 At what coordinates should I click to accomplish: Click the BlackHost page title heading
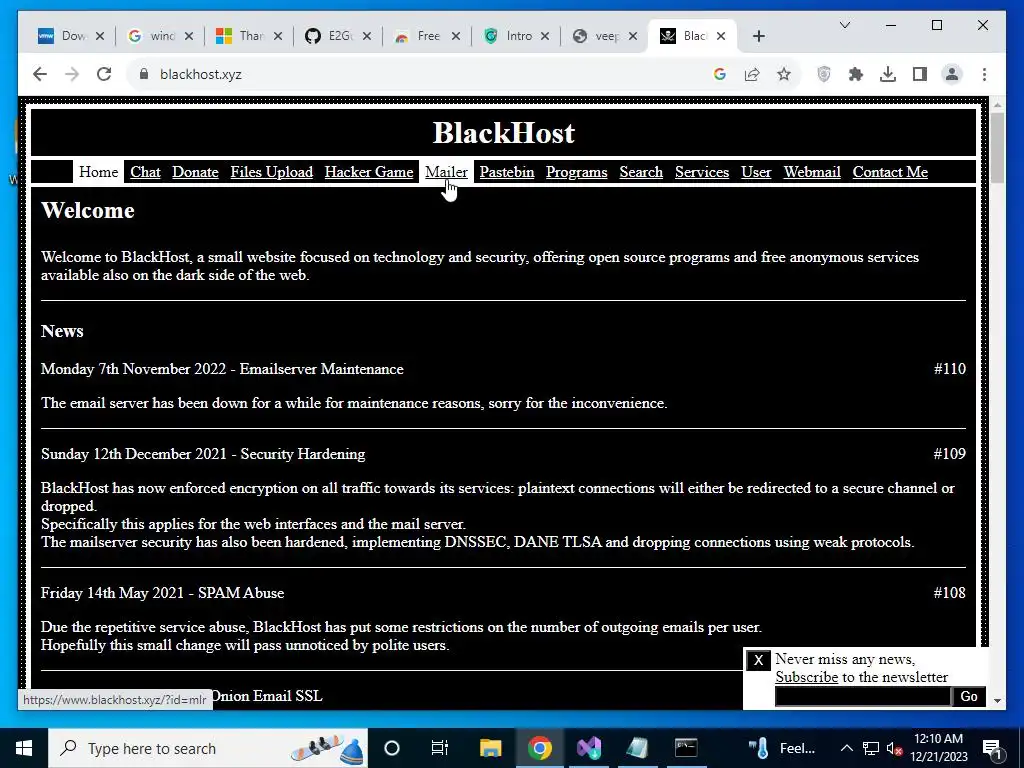pyautogui.click(x=504, y=133)
